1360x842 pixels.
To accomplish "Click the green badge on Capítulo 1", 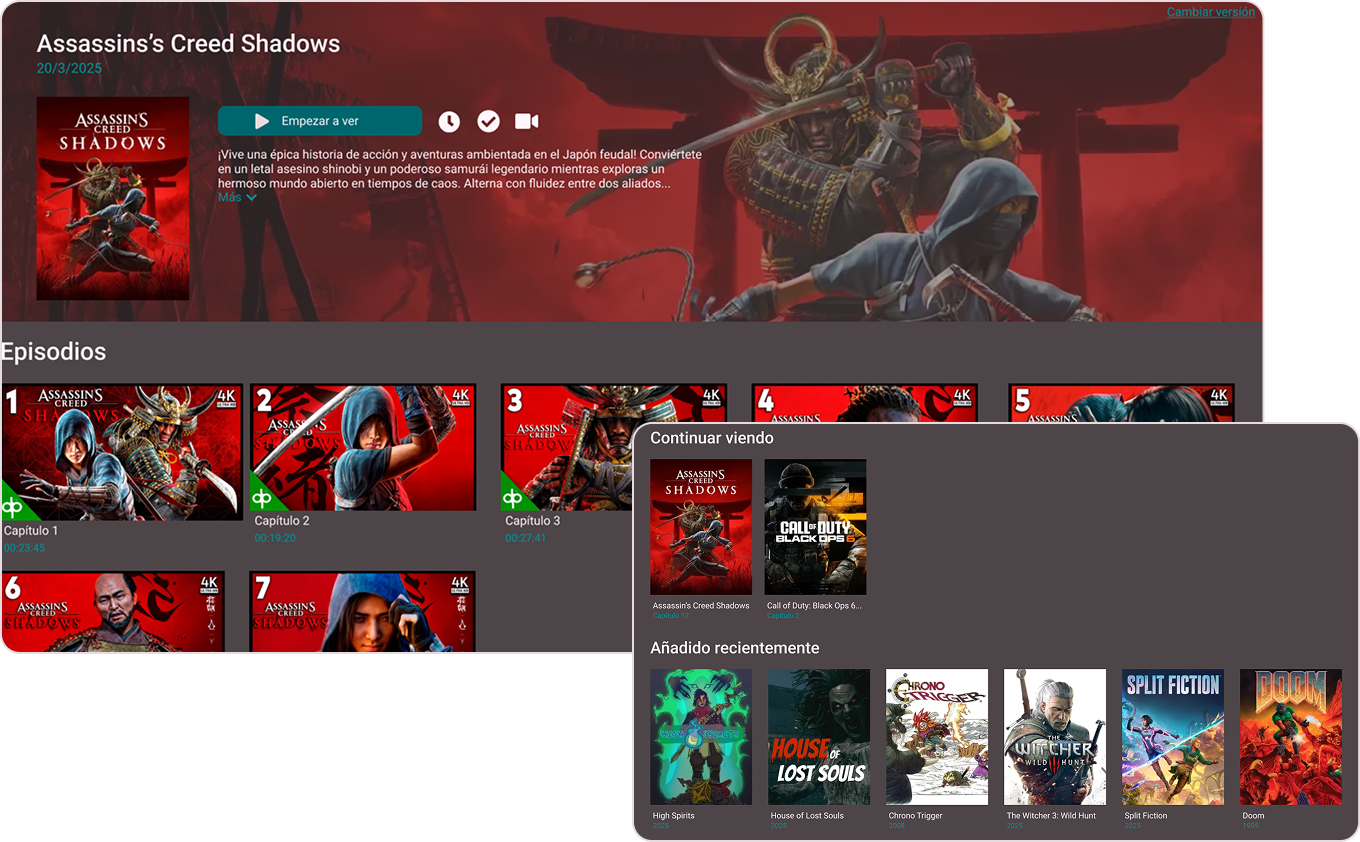I will point(13,506).
